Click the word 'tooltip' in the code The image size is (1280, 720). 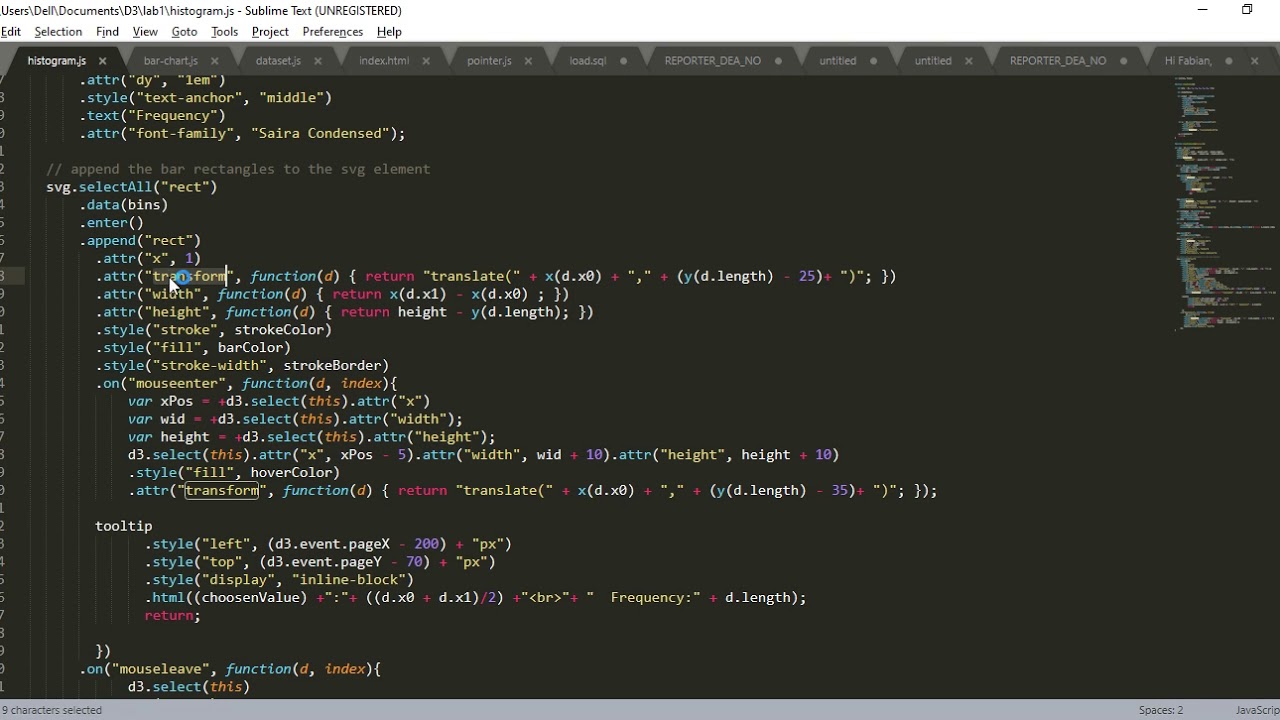pyautogui.click(x=124, y=526)
